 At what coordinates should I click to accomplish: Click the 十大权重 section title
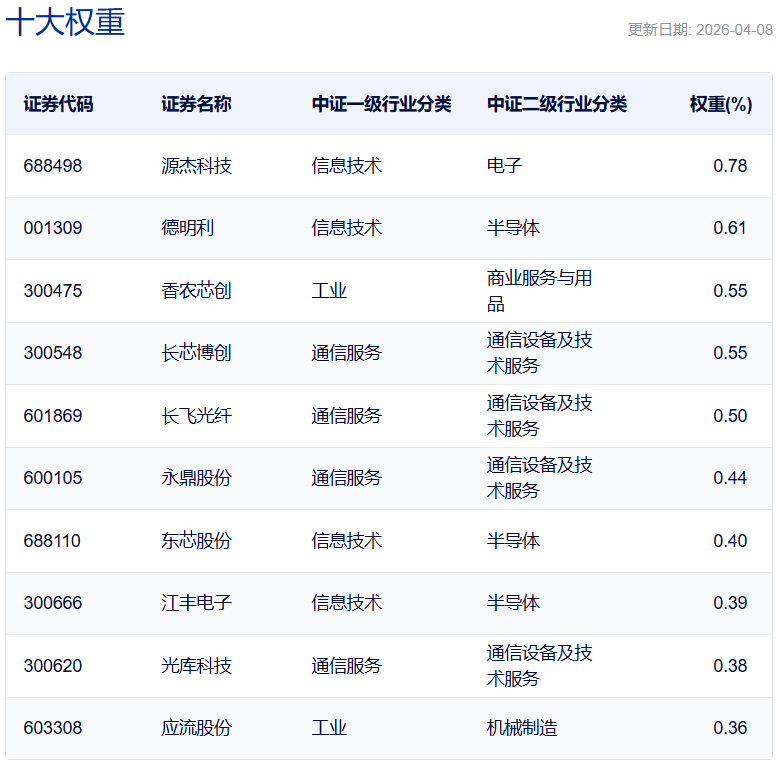(x=66, y=23)
